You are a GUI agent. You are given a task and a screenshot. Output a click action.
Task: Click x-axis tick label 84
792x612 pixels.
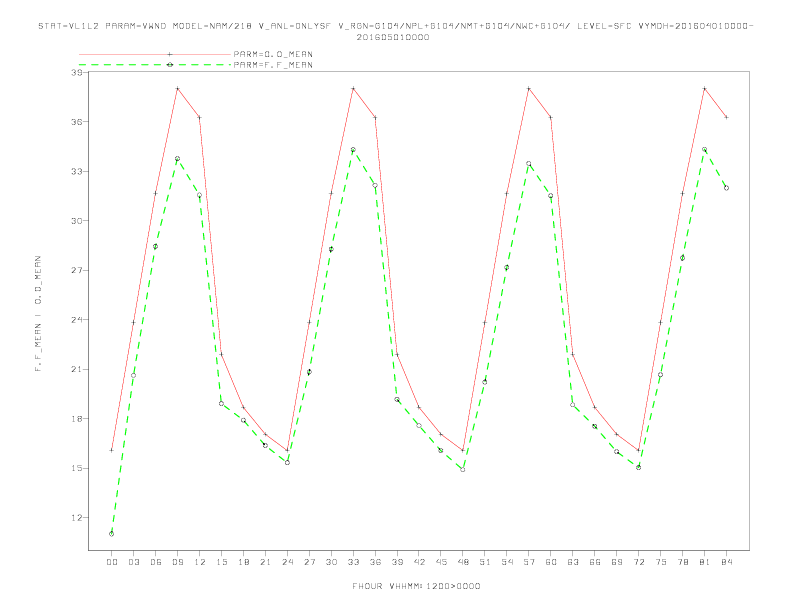(726, 562)
